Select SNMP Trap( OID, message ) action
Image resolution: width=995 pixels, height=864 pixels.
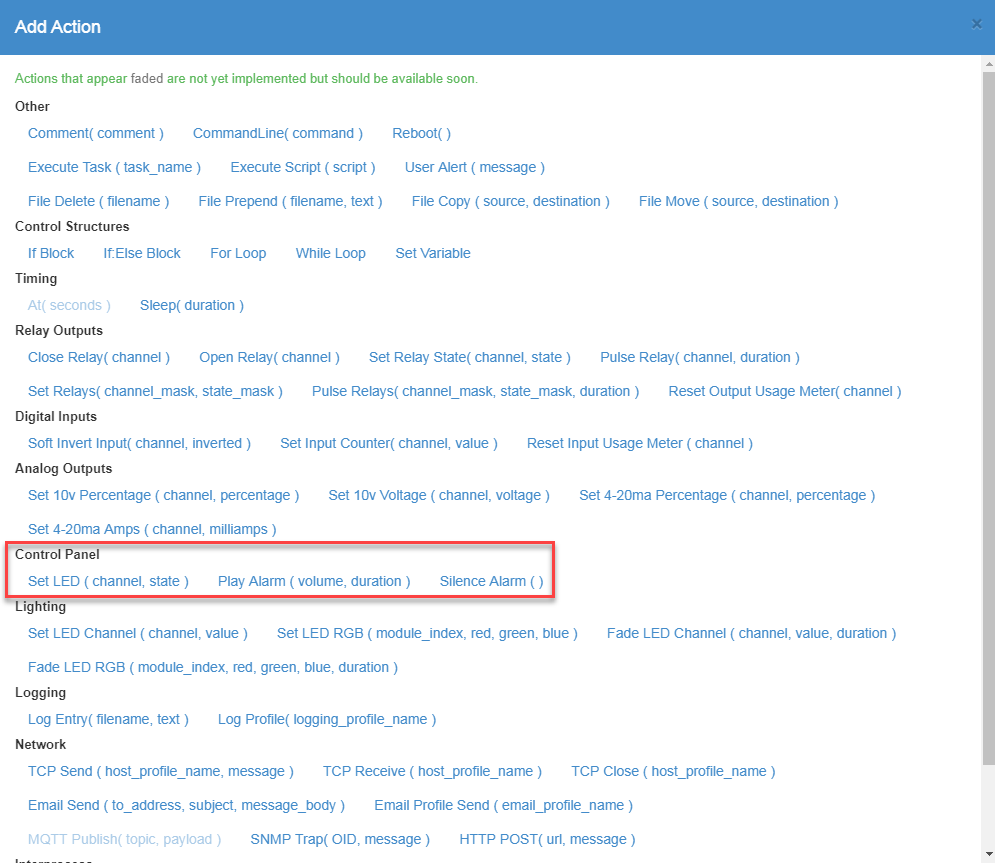(x=340, y=839)
